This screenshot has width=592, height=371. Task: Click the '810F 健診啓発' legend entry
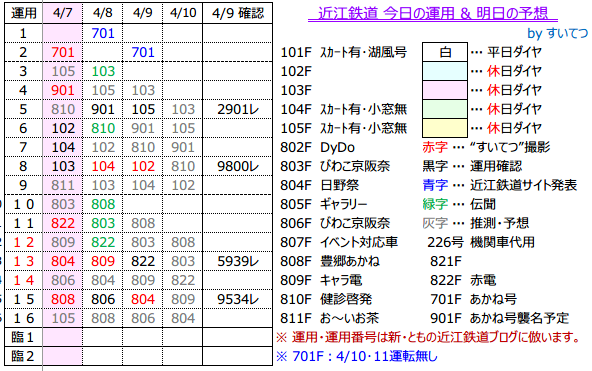click(326, 299)
